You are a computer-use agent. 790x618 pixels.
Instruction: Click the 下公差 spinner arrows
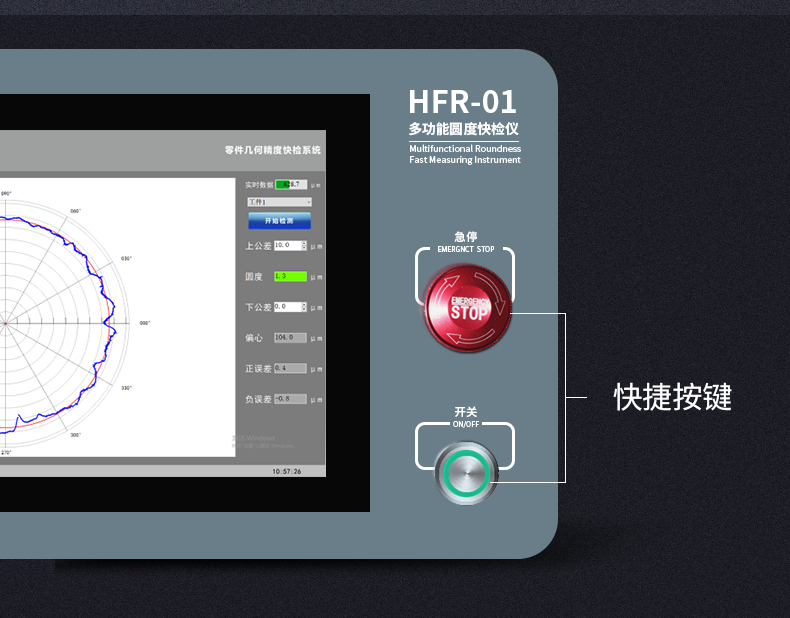click(304, 307)
